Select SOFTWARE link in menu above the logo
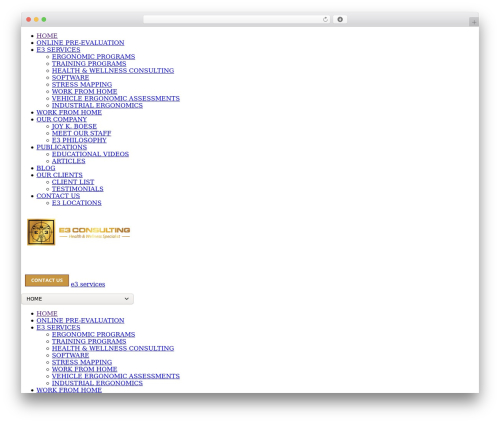The width and height of the screenshot is (500, 423). point(70,78)
